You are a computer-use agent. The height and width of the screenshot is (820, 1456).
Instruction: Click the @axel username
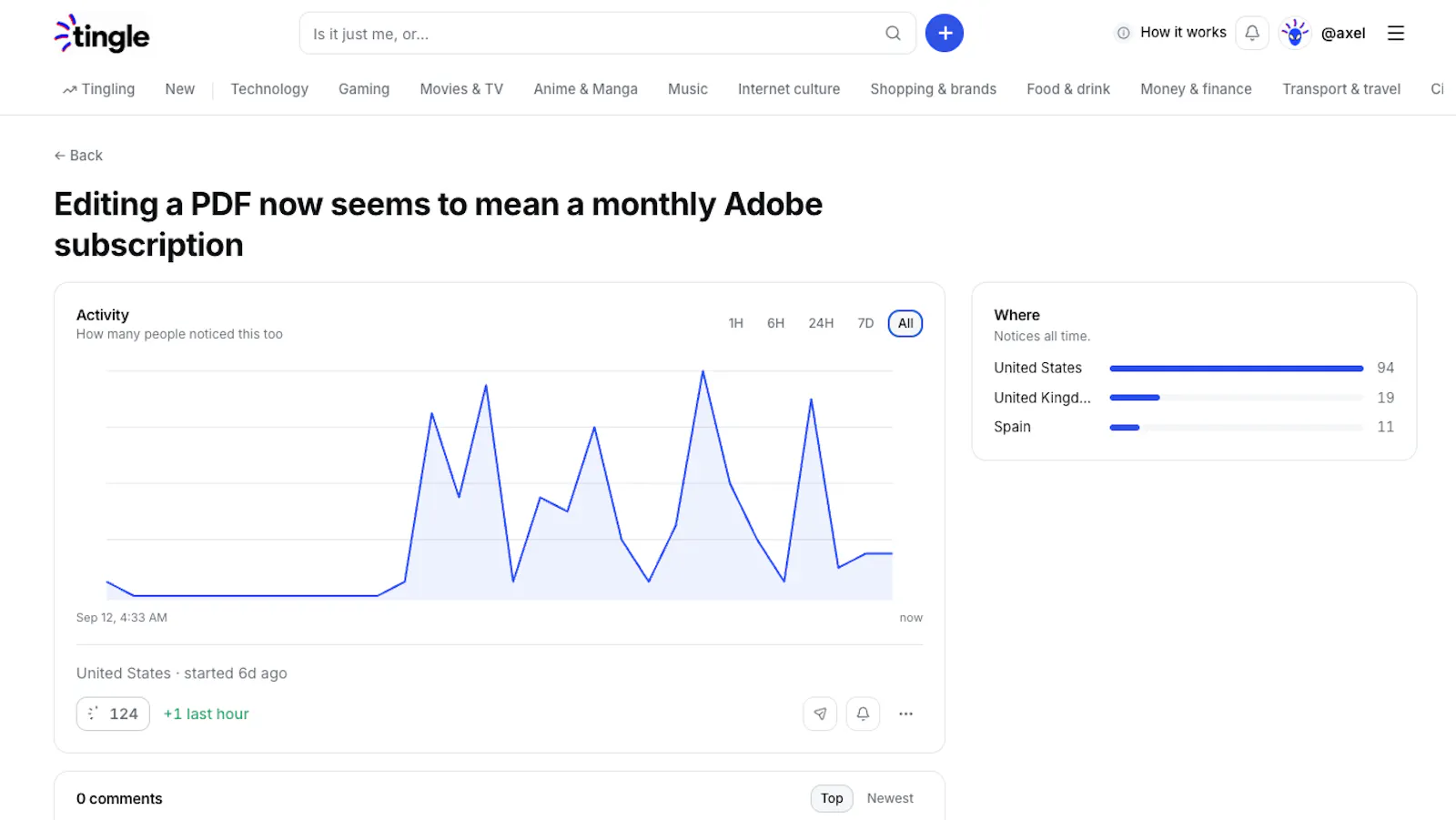point(1343,34)
